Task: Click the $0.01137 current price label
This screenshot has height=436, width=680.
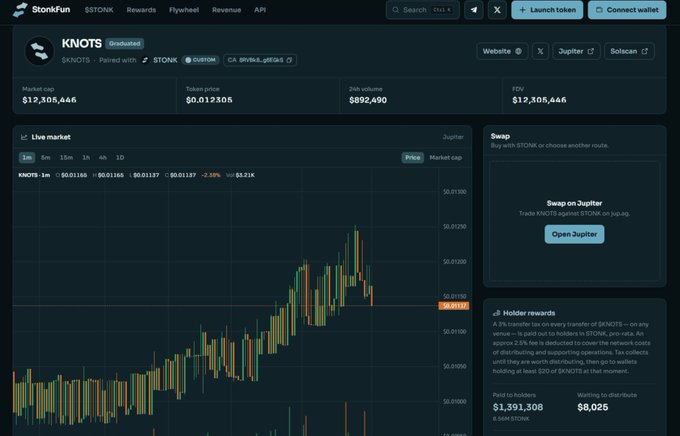Action: (x=454, y=306)
